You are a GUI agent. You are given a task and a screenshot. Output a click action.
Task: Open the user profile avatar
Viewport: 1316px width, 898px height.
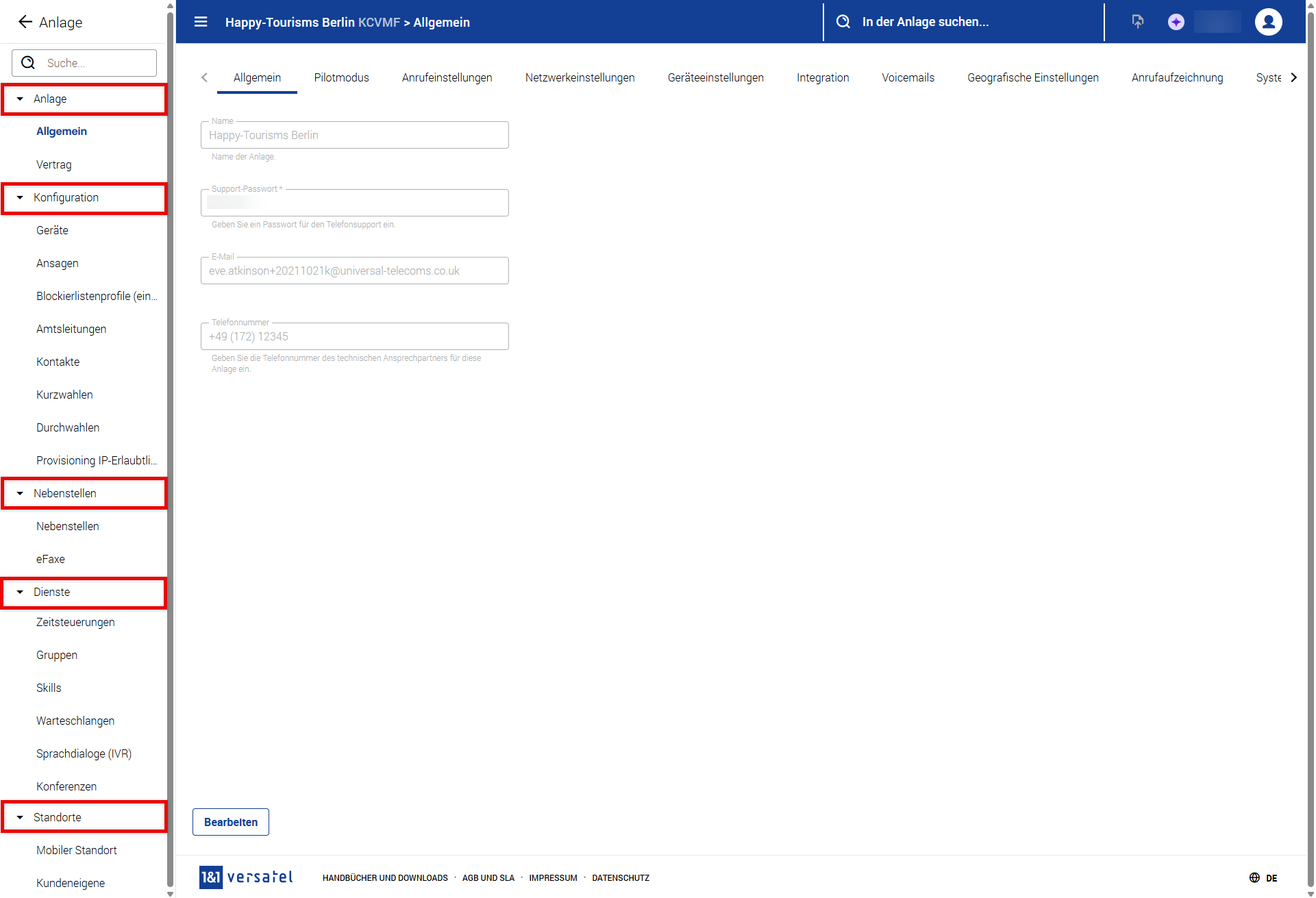(x=1268, y=22)
